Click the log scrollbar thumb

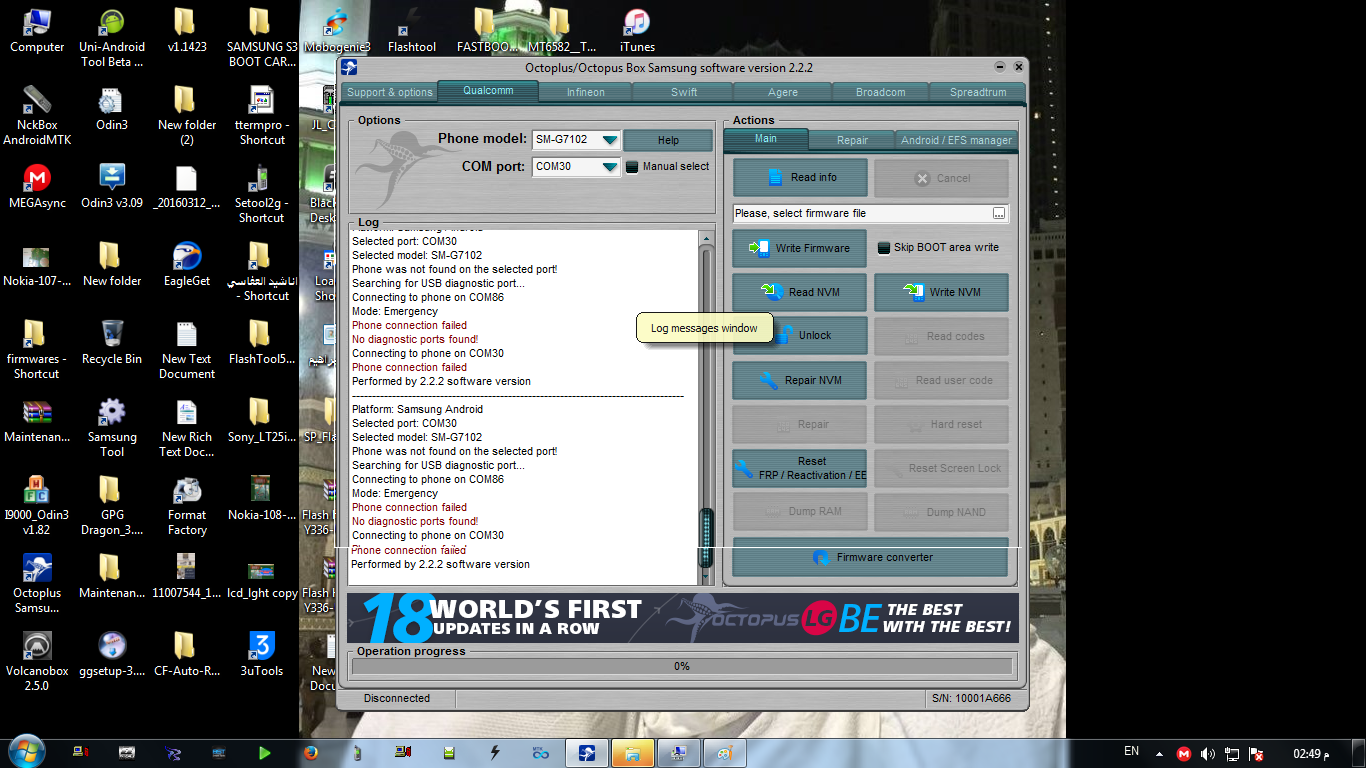tap(707, 537)
